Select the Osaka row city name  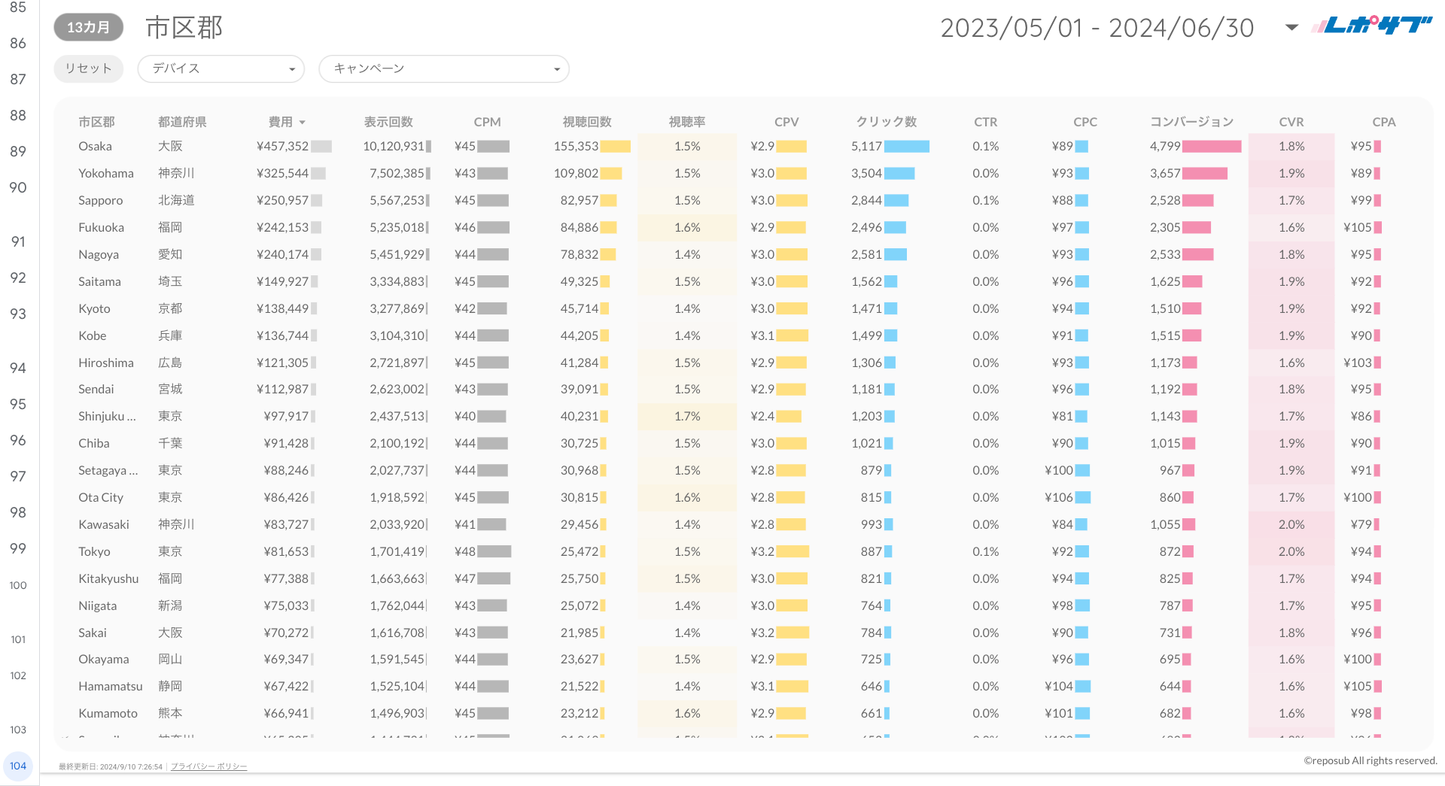(x=95, y=146)
